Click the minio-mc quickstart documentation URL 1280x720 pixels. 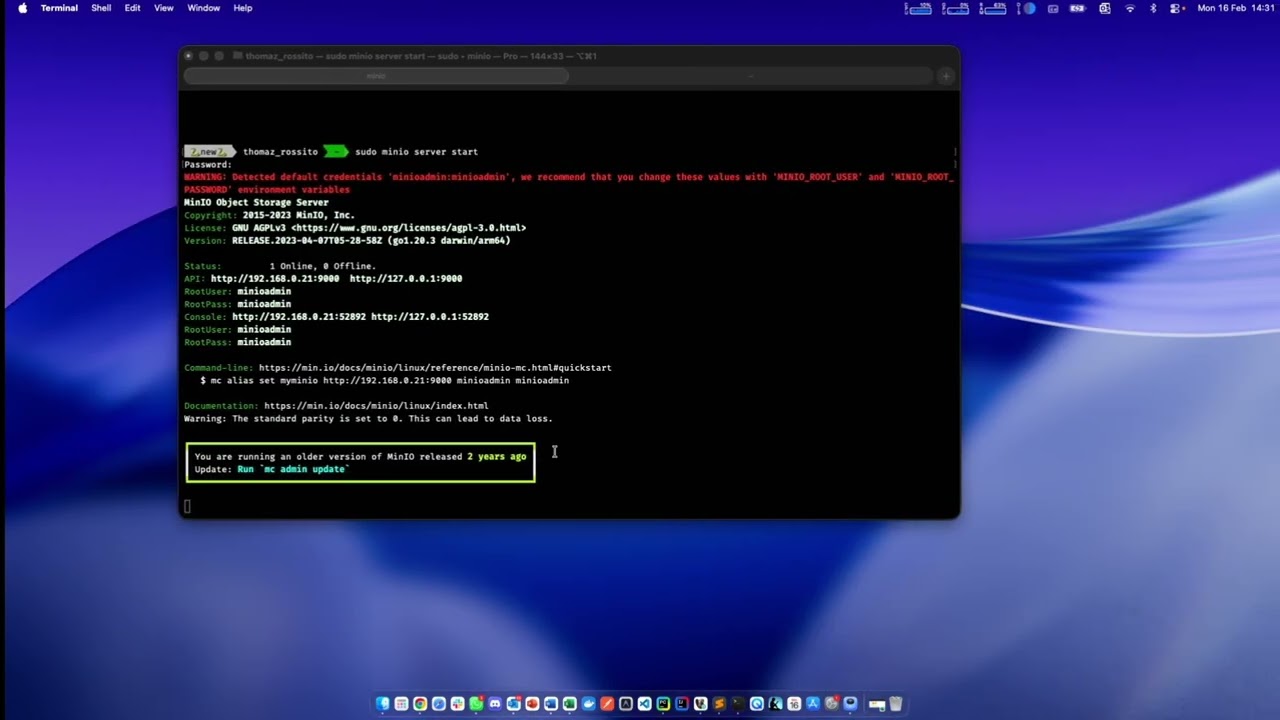(435, 367)
